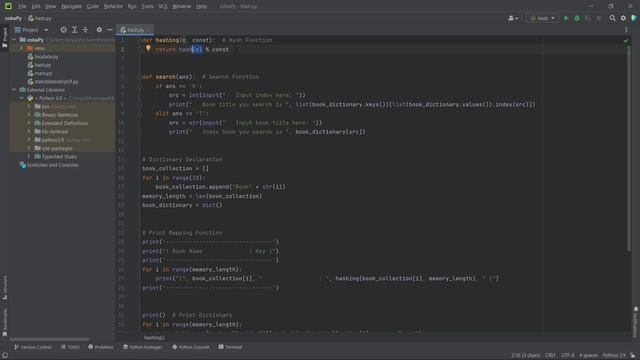Screen dimensions: 640x360
Task: Open Project panel options gear
Action: [x=99, y=30]
